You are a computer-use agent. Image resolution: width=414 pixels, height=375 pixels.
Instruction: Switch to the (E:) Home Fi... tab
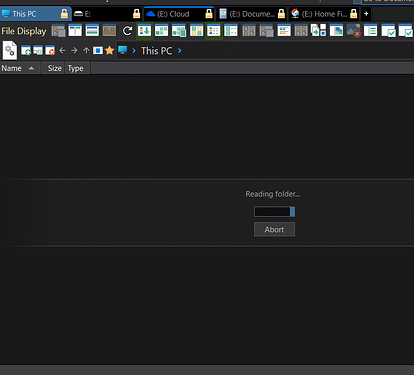point(324,14)
